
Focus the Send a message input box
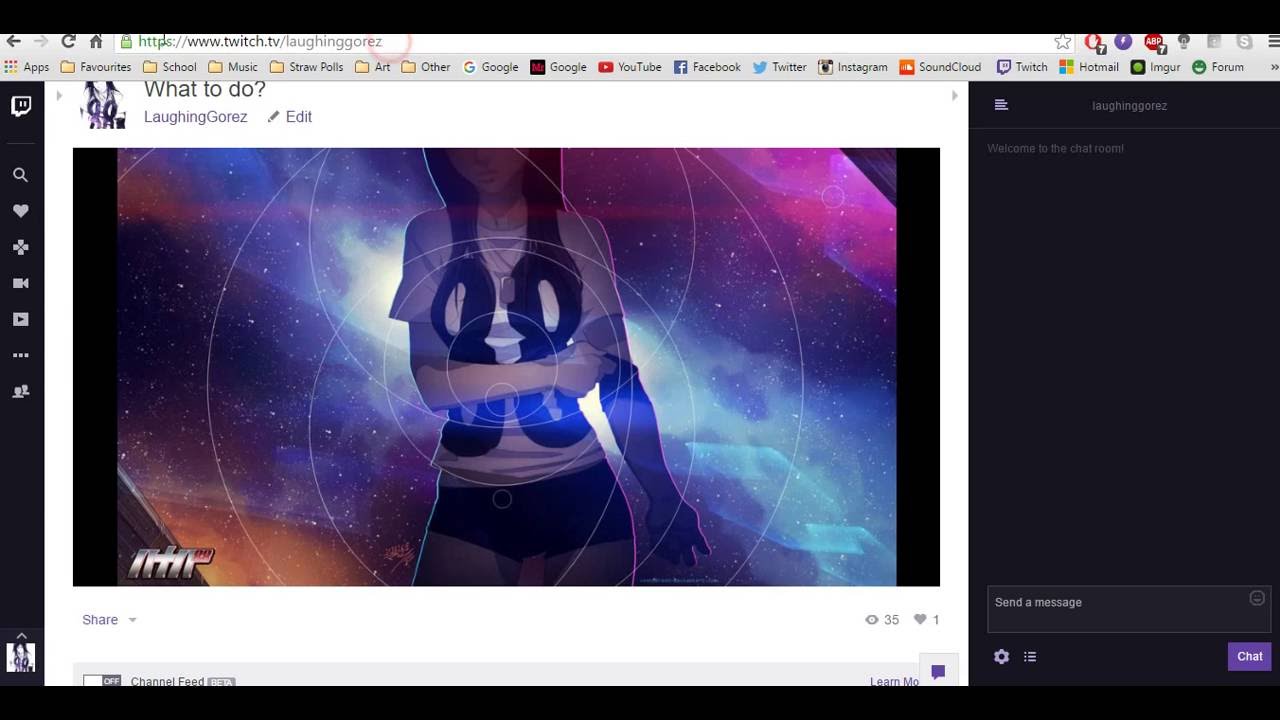[x=1129, y=609]
